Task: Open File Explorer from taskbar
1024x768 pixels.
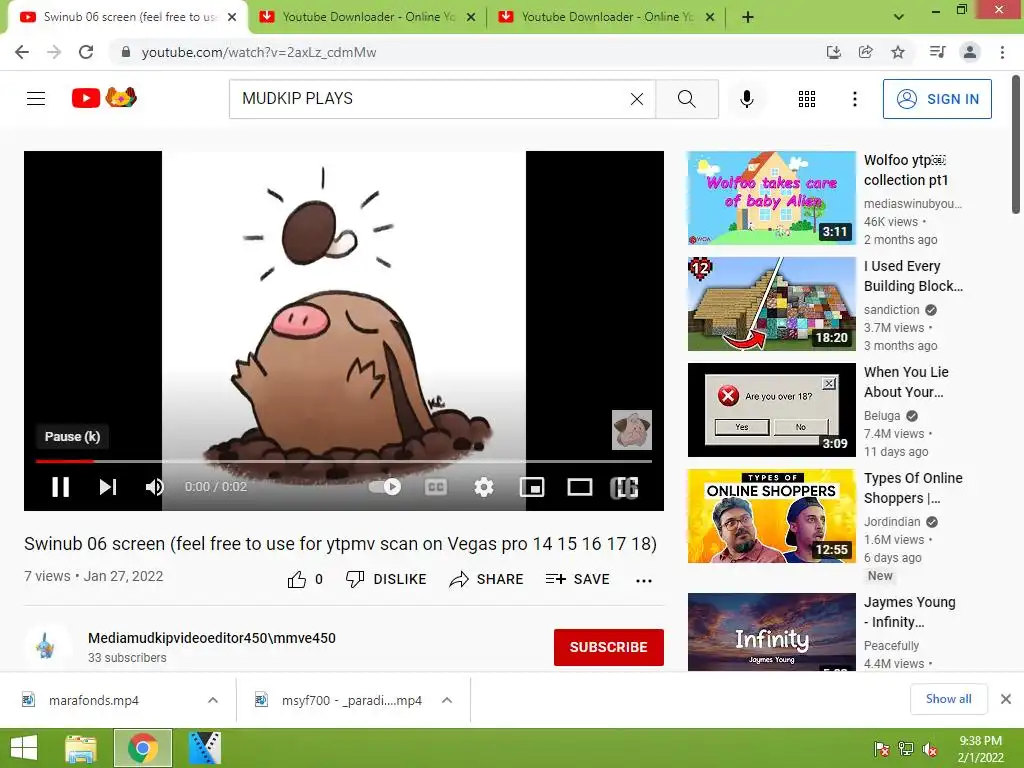Action: (x=81, y=748)
